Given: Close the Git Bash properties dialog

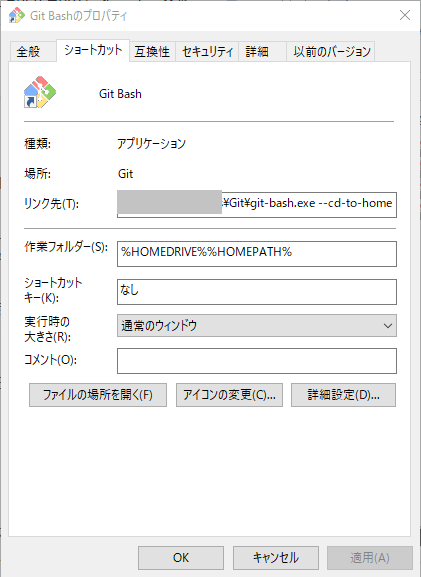Looking at the screenshot, I should [x=405, y=15].
